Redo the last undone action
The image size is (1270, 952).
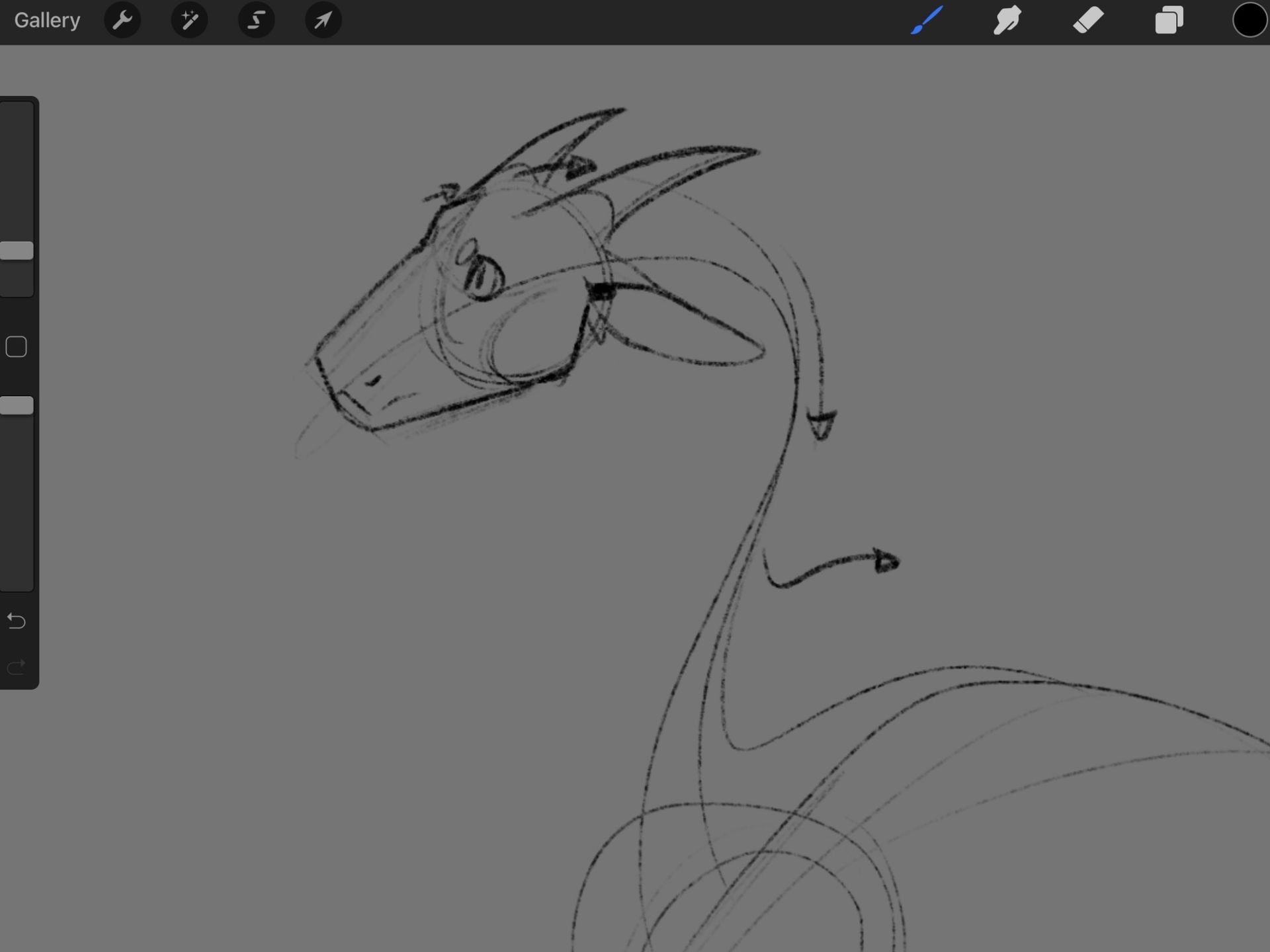(17, 666)
